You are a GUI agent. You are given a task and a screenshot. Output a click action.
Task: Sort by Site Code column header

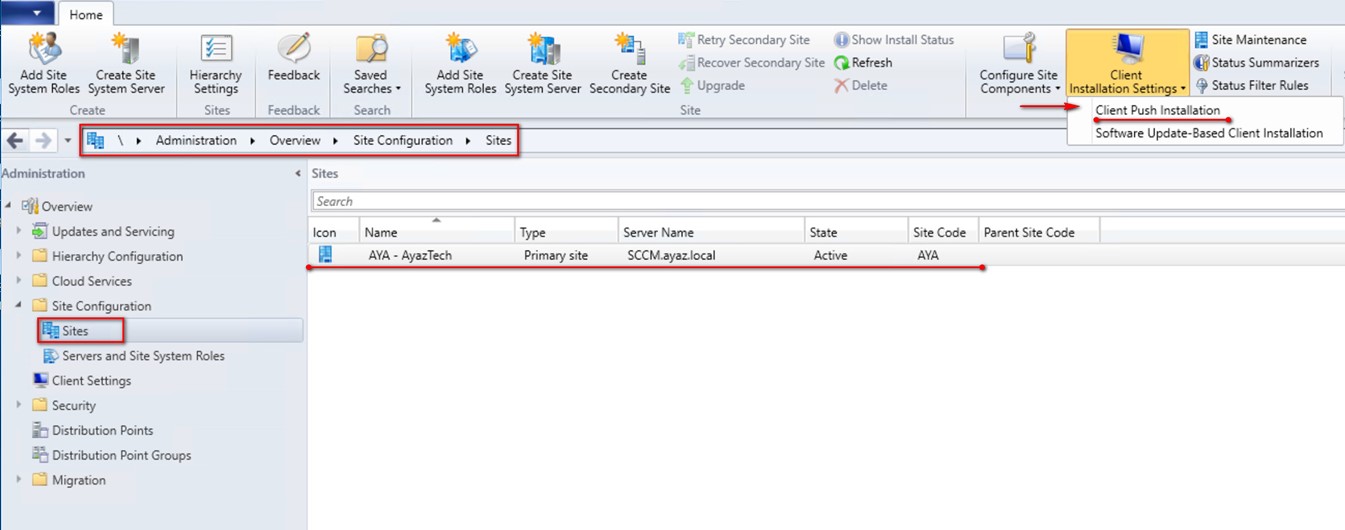pyautogui.click(x=943, y=232)
